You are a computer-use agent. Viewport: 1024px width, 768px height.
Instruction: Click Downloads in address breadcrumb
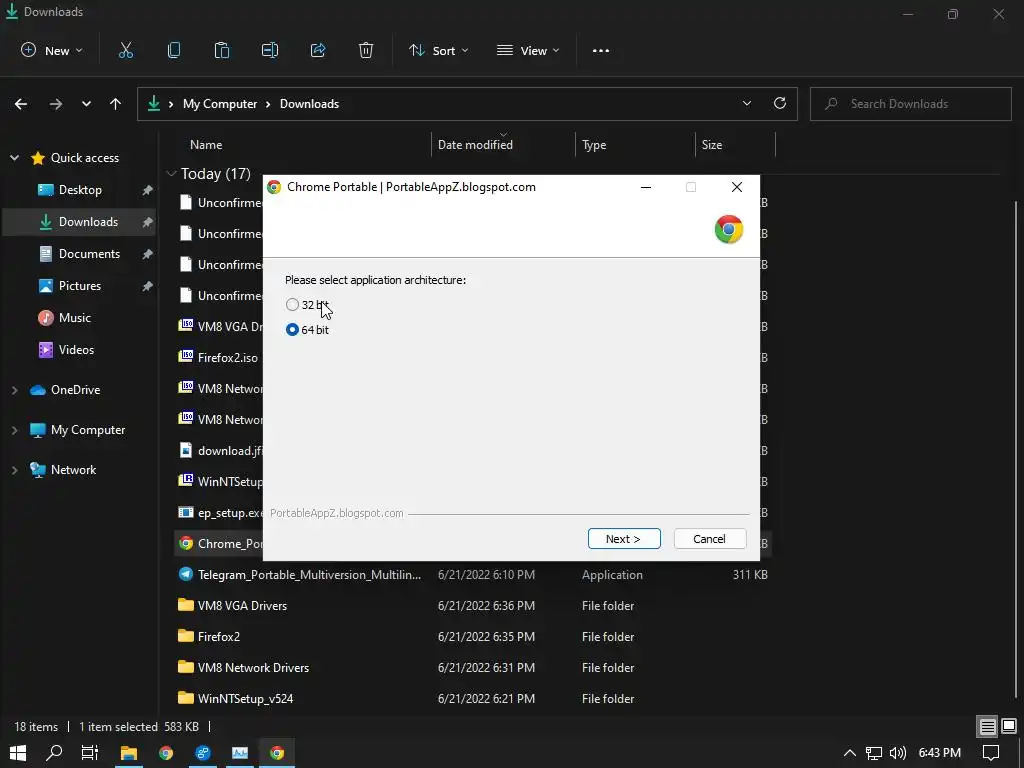click(x=310, y=104)
